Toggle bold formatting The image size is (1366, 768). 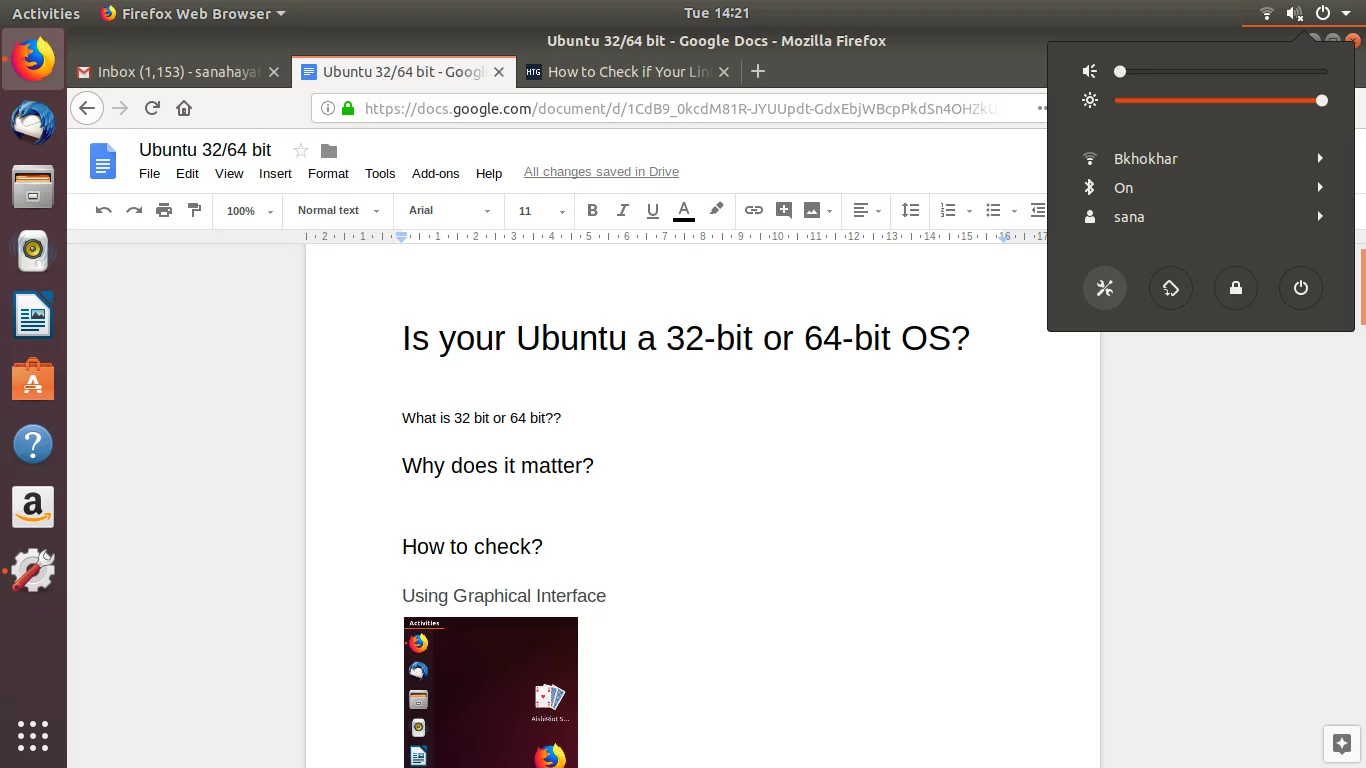(x=592, y=210)
